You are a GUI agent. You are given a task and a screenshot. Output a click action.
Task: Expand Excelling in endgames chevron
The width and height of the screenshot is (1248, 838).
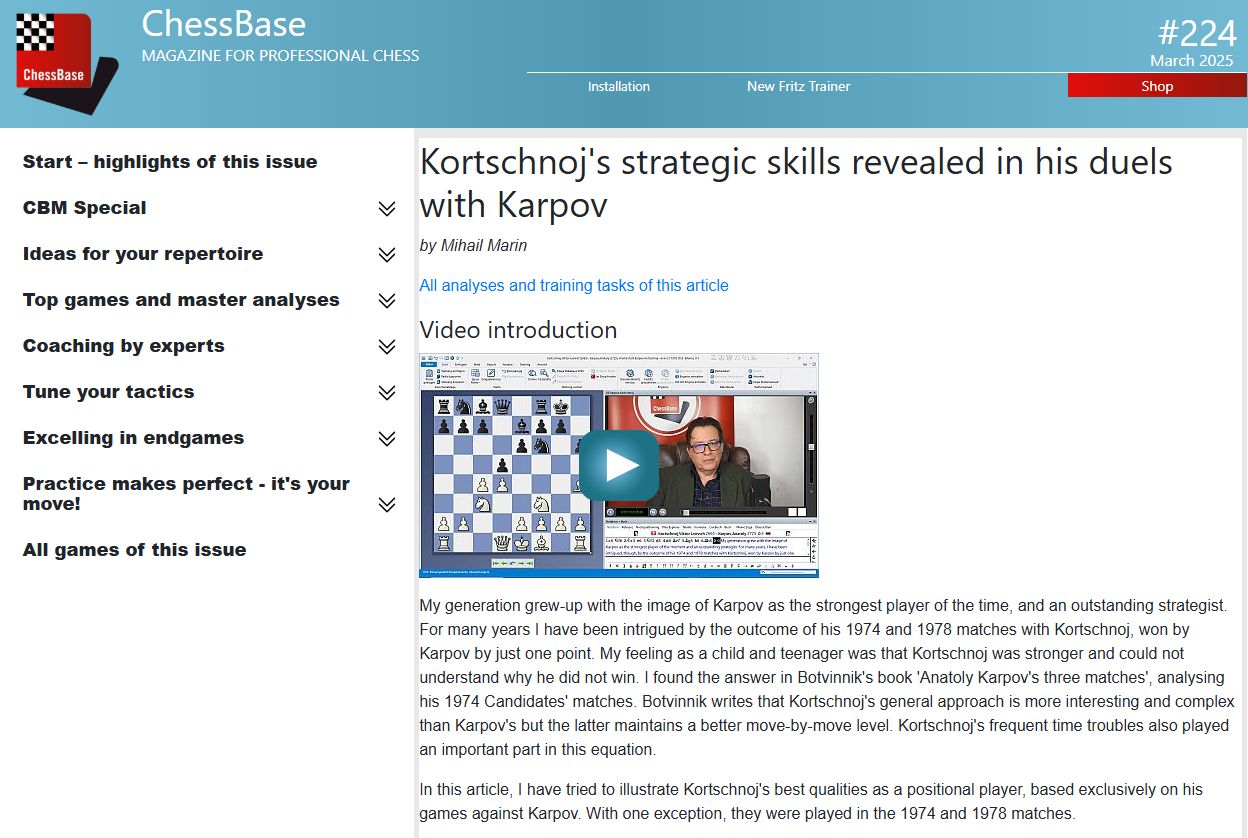point(387,439)
